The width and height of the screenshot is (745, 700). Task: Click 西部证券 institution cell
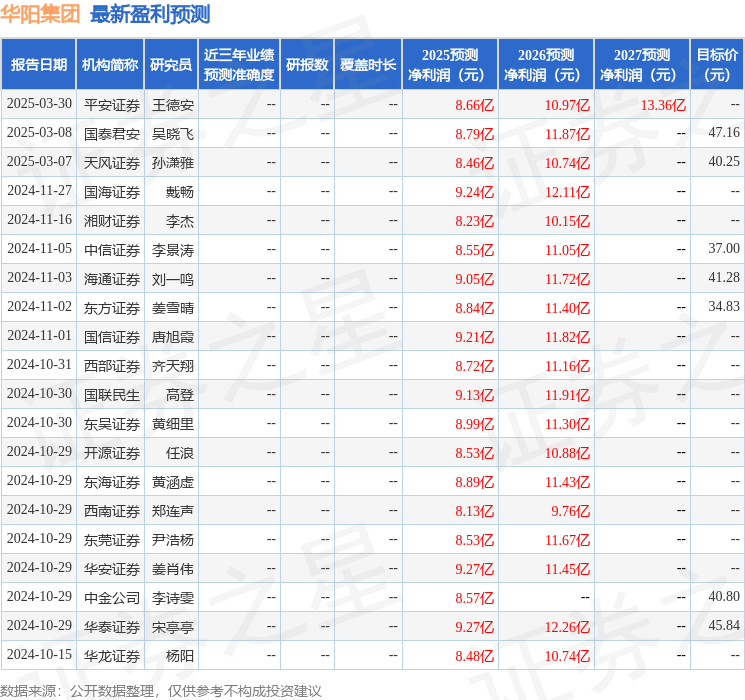[112, 366]
